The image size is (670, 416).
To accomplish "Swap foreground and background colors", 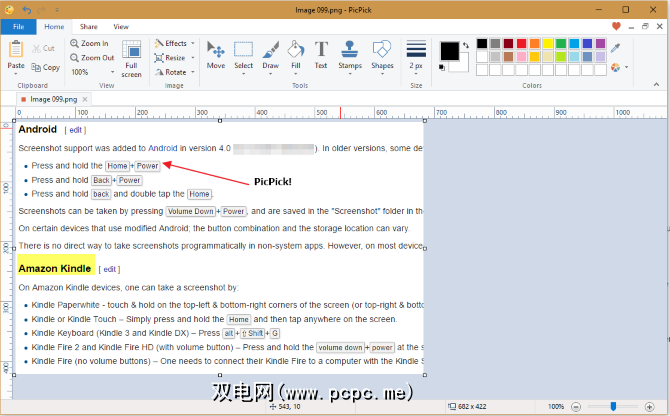I will (x=466, y=44).
